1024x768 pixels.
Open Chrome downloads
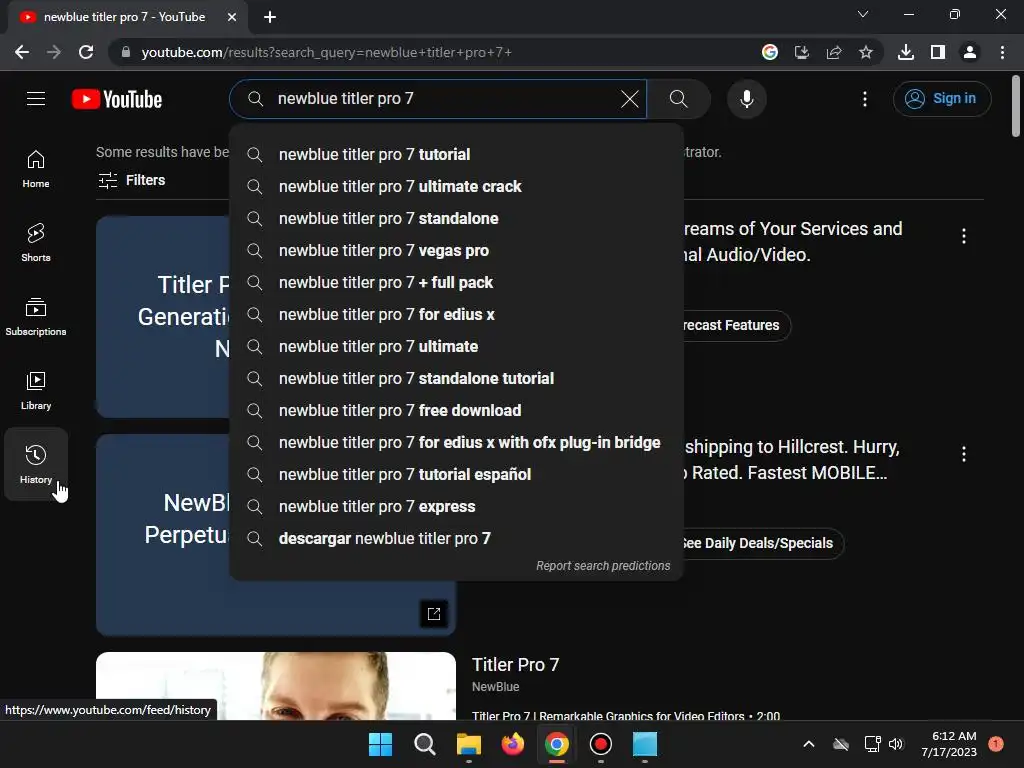(906, 52)
